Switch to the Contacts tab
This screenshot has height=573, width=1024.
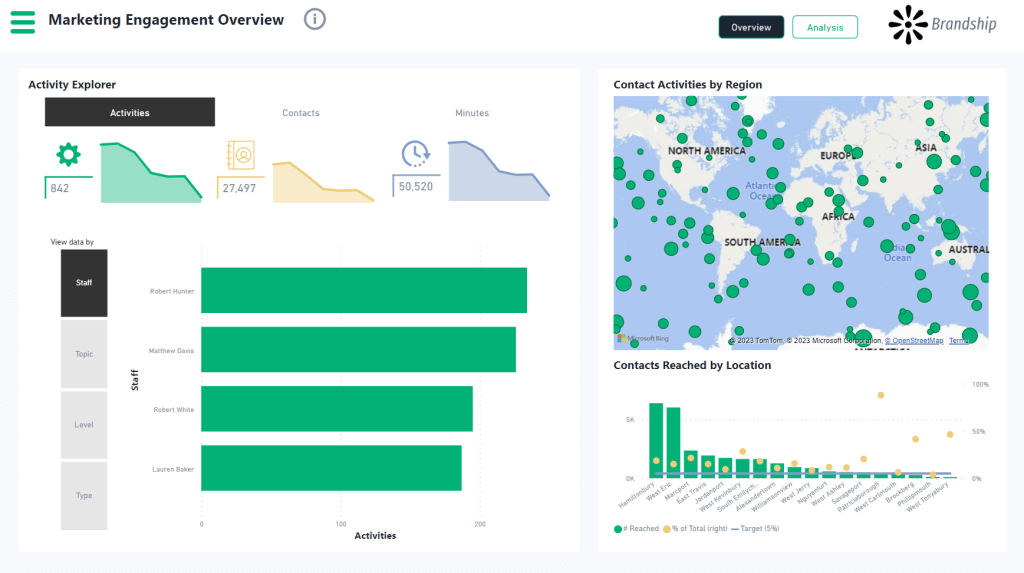coord(301,113)
